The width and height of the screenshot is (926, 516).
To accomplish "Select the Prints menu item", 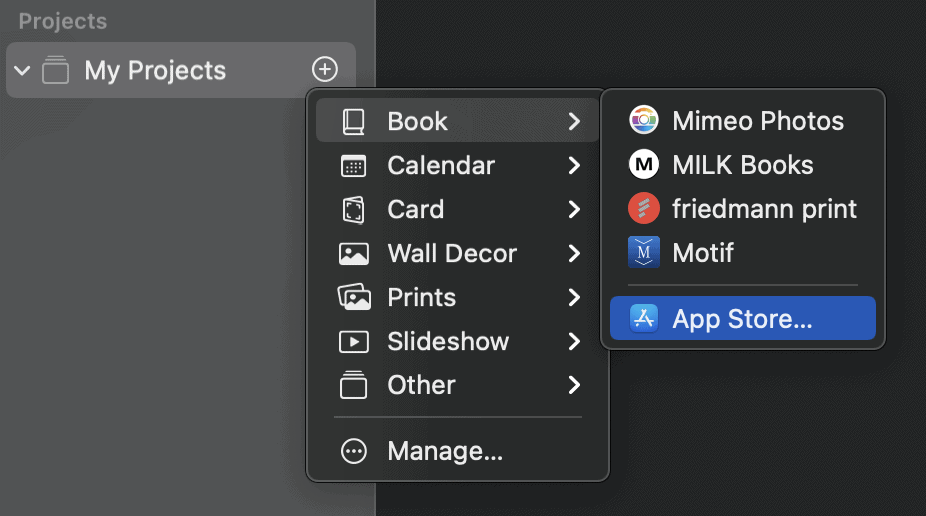I will [458, 297].
